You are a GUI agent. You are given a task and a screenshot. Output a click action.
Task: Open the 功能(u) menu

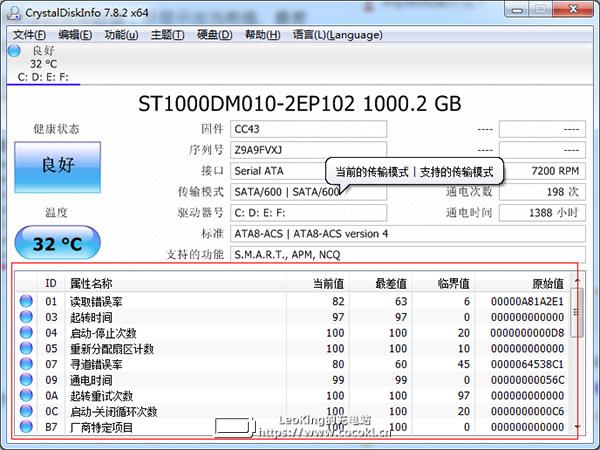[x=121, y=35]
